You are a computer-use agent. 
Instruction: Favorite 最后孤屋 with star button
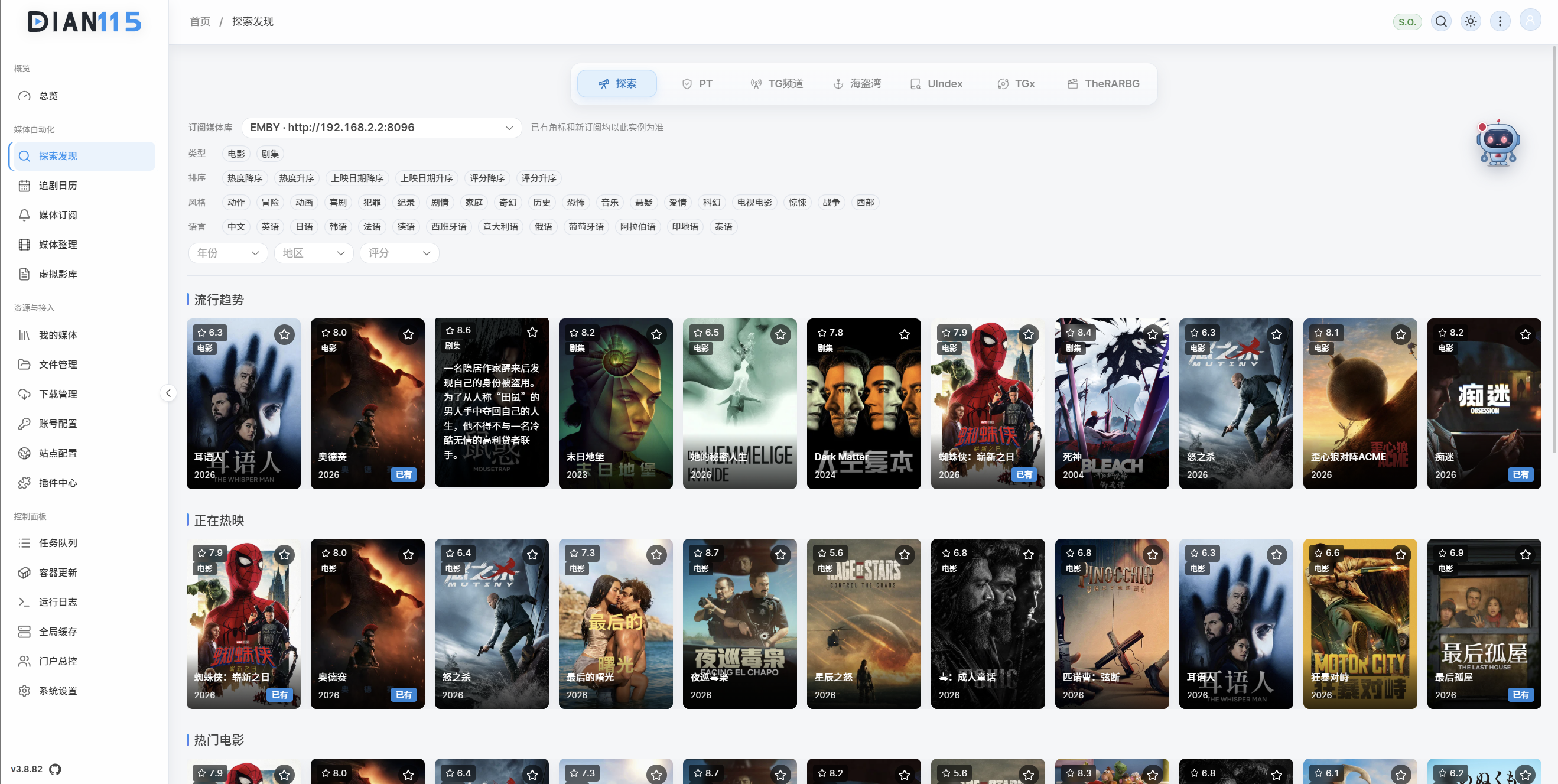pyautogui.click(x=1525, y=555)
